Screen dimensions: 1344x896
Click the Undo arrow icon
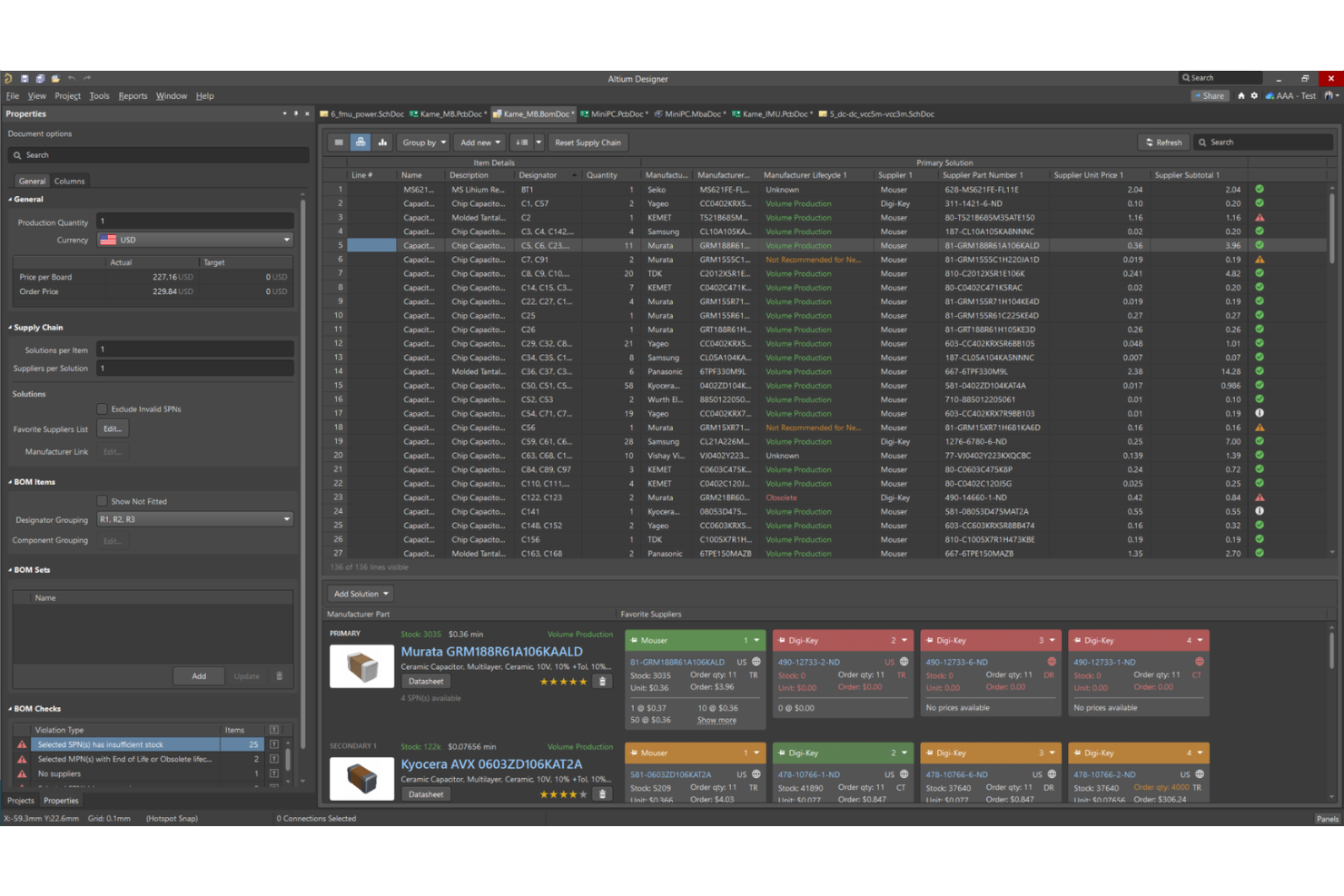tap(72, 79)
